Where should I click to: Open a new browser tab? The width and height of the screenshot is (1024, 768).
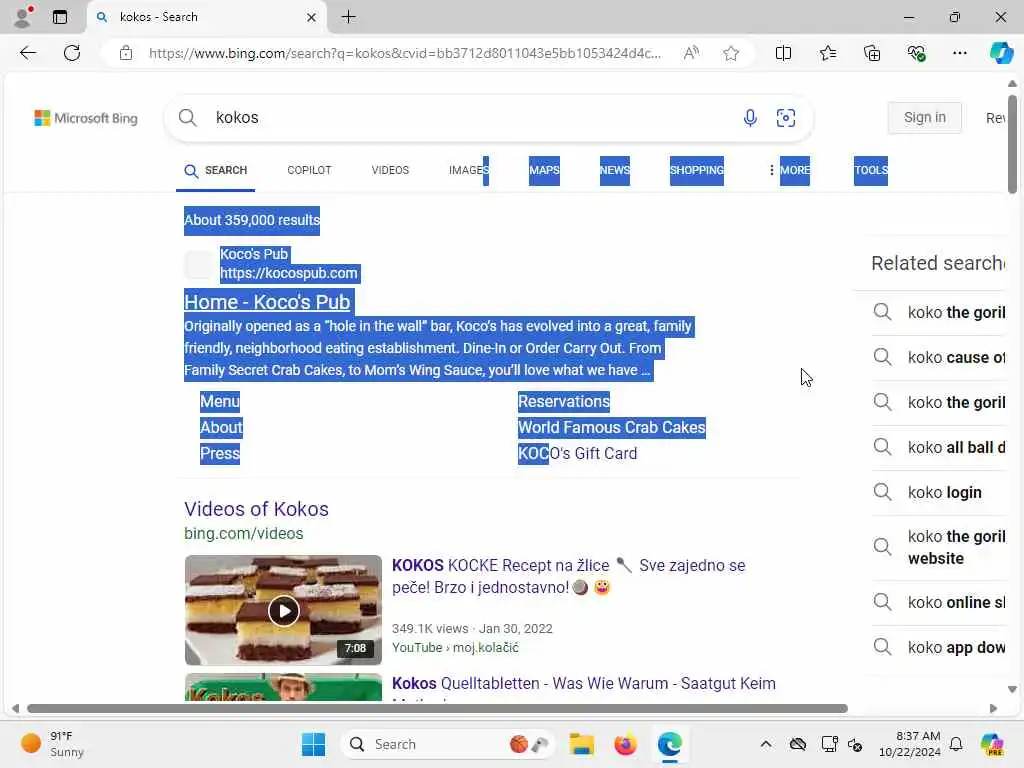(349, 17)
